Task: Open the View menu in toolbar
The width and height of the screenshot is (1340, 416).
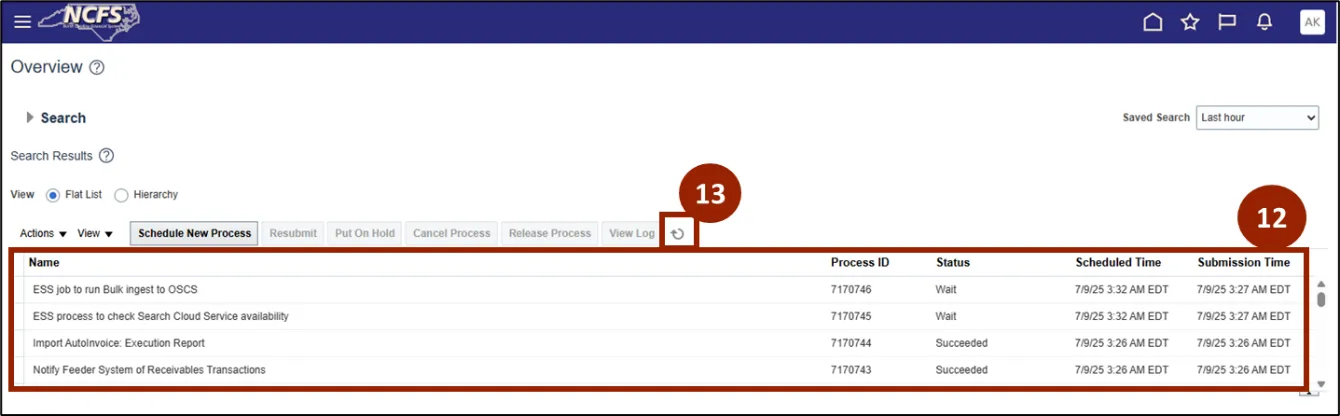Action: [95, 234]
